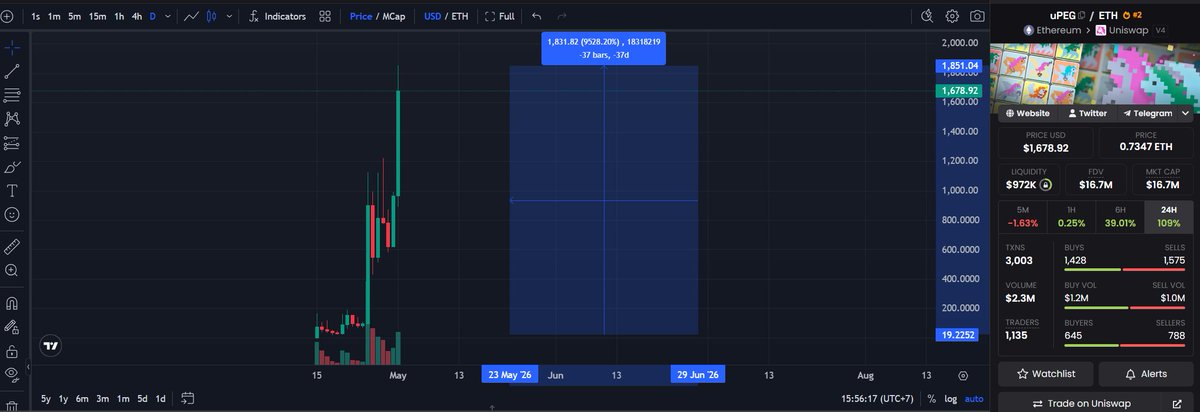This screenshot has width=1200, height=412.
Task: Click the add-symbol plus circle icon
Action: pyautogui.click(x=8, y=17)
